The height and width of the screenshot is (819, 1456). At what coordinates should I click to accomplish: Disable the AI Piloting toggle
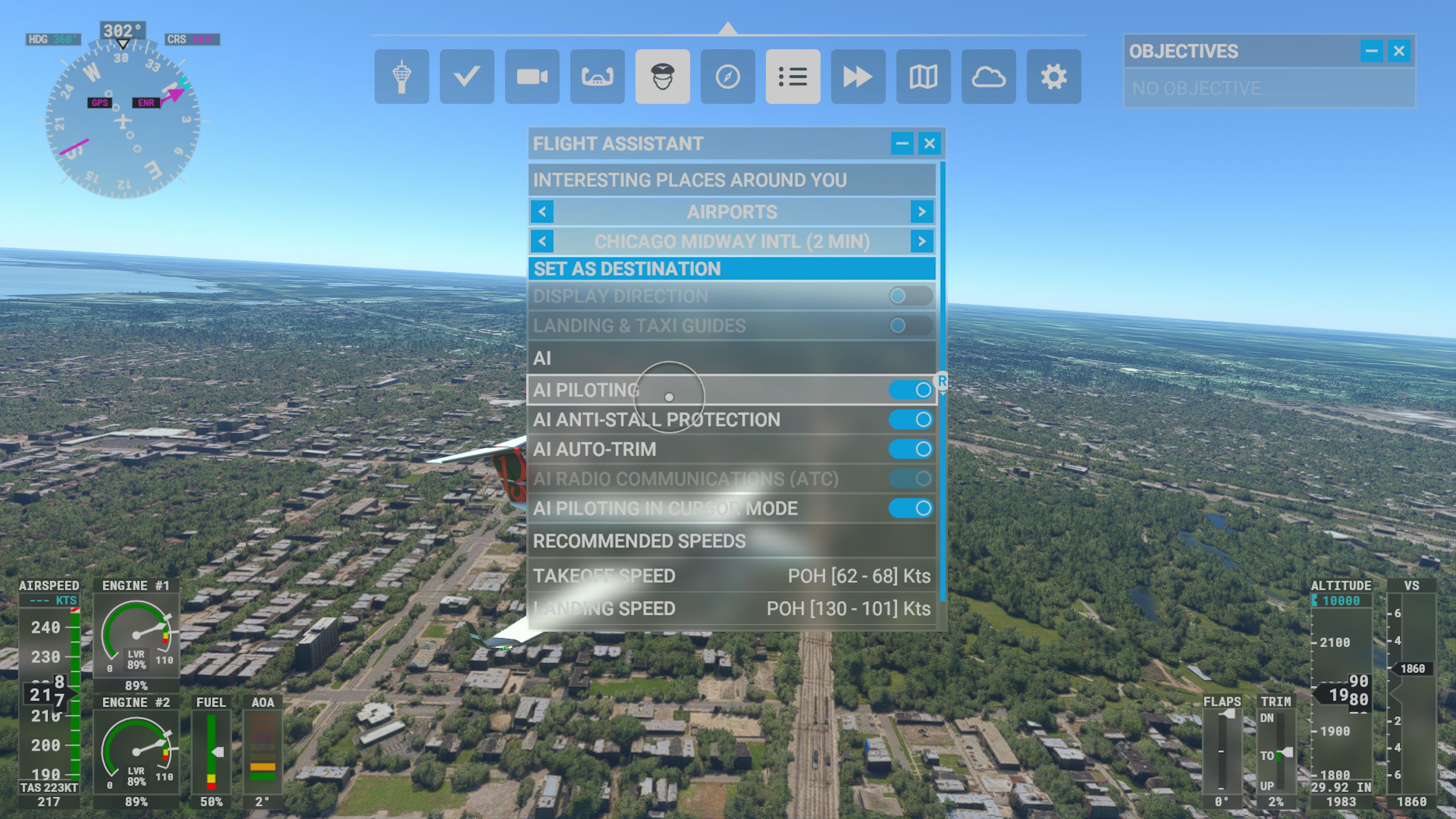(910, 390)
